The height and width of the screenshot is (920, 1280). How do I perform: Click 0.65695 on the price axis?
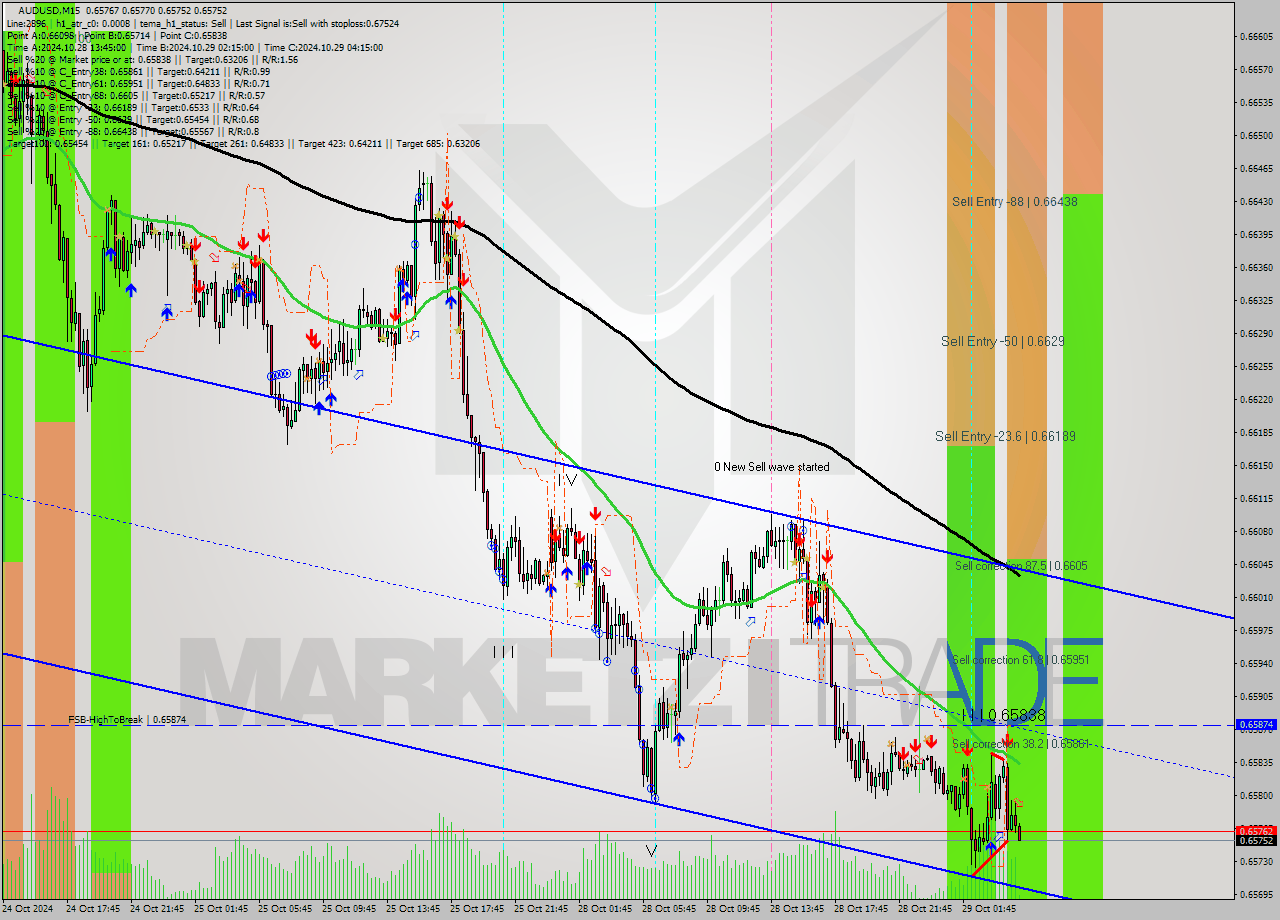pos(1256,894)
